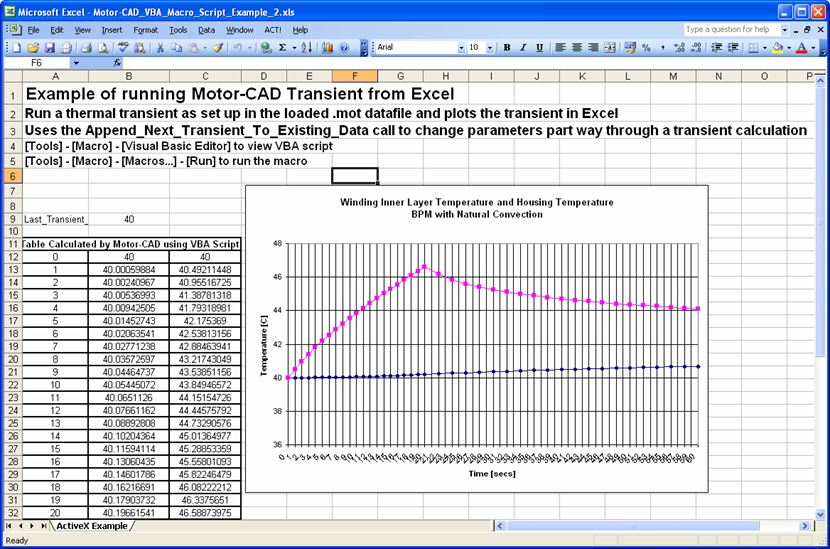Sort ascending with the A-Z icon

[x=307, y=48]
